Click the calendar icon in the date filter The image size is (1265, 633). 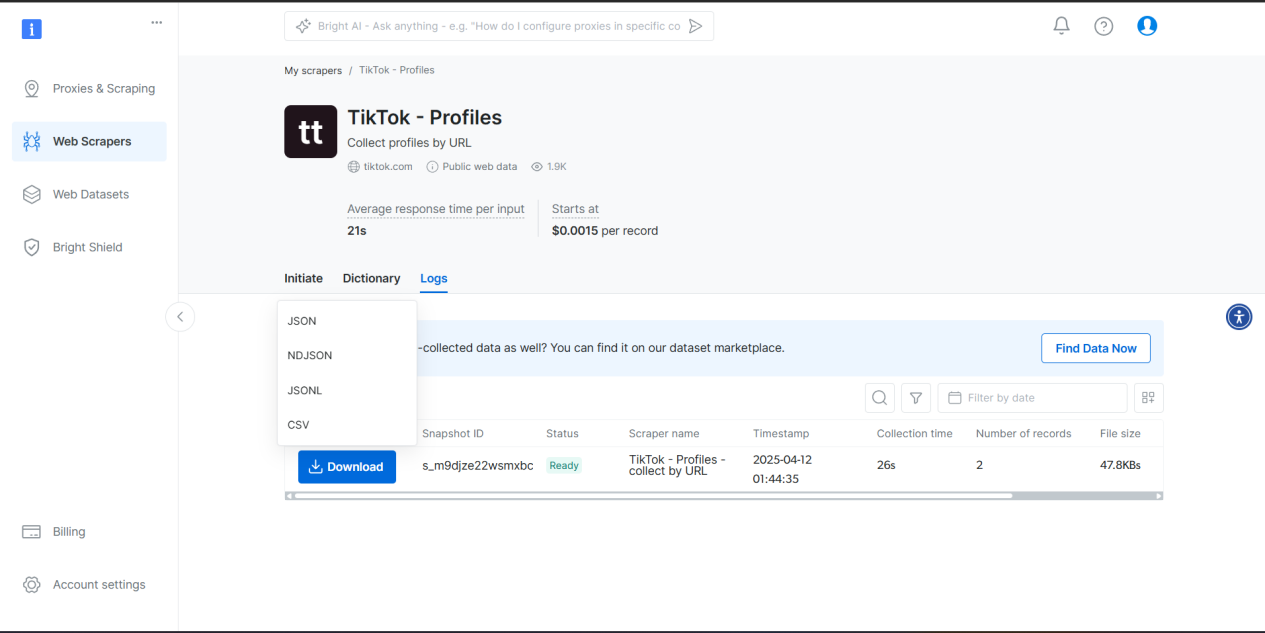pyautogui.click(x=955, y=398)
